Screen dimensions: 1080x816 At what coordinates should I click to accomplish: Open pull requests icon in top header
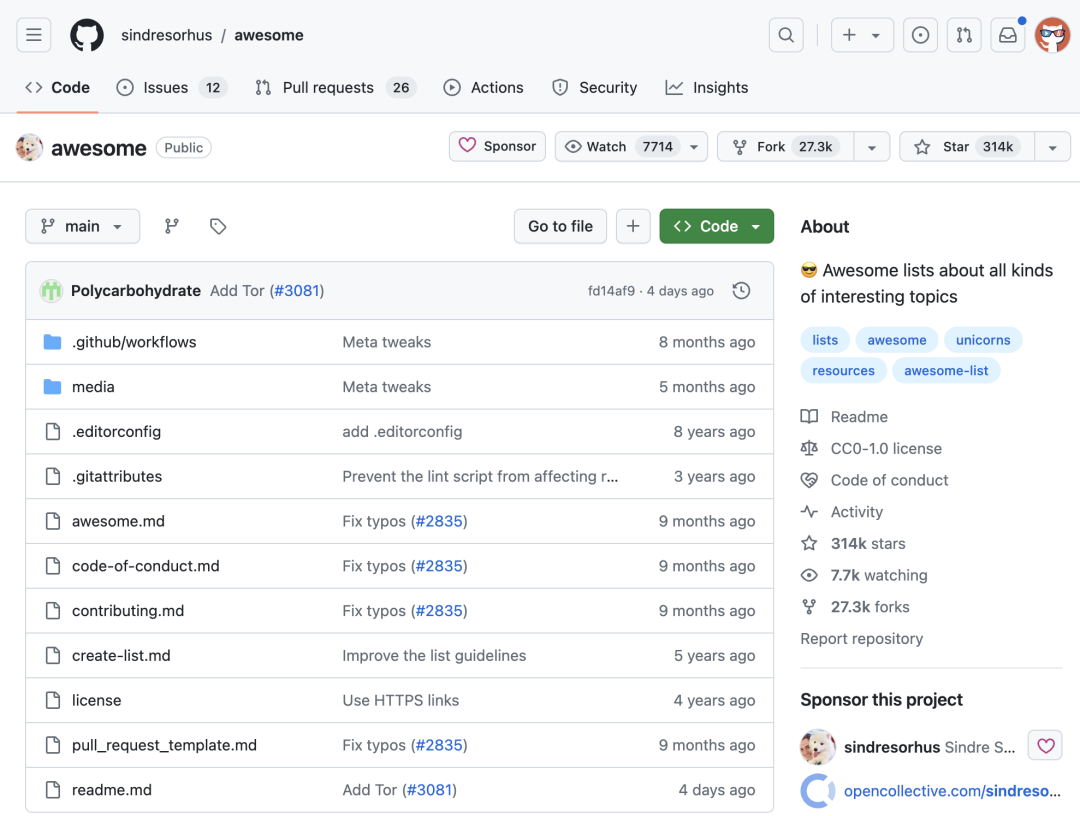tap(964, 34)
